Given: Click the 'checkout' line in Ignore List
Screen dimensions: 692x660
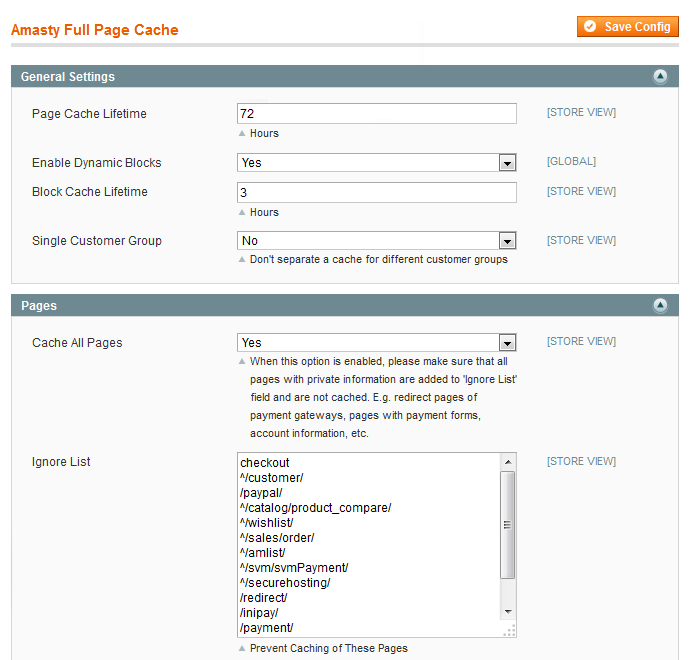Looking at the screenshot, I should 265,463.
